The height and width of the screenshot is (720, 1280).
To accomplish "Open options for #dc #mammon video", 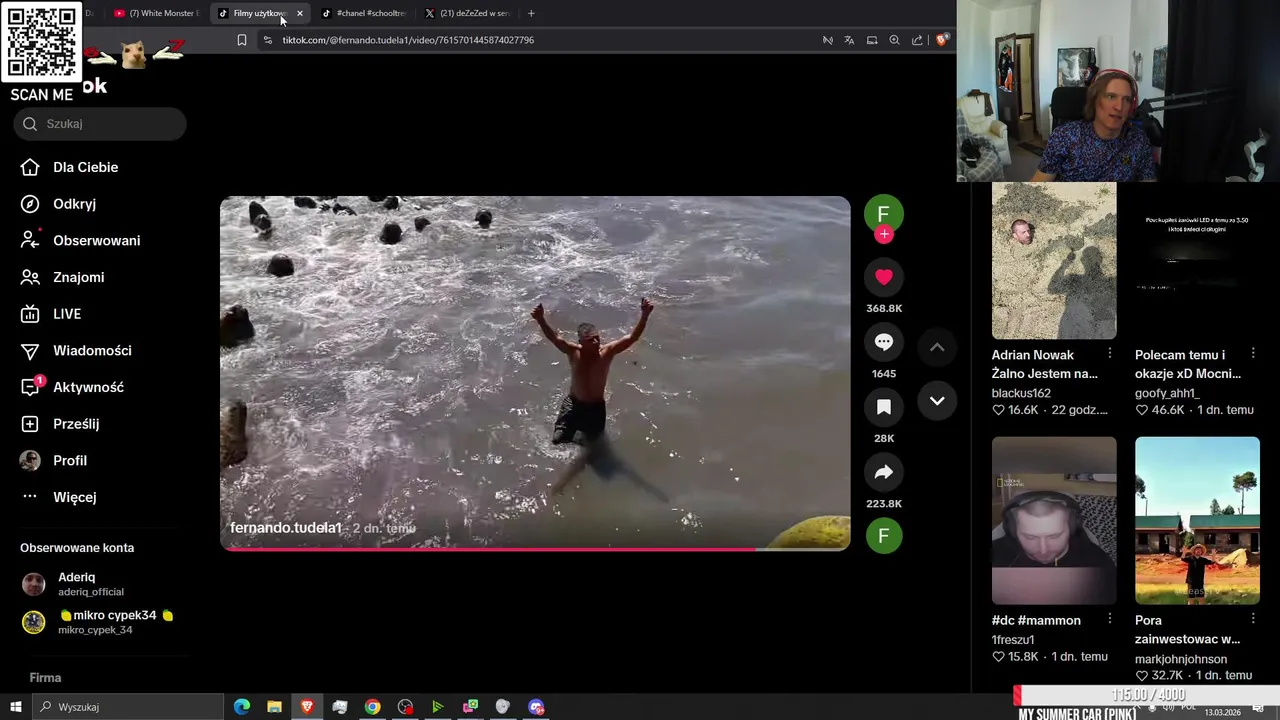I will tap(1110, 619).
